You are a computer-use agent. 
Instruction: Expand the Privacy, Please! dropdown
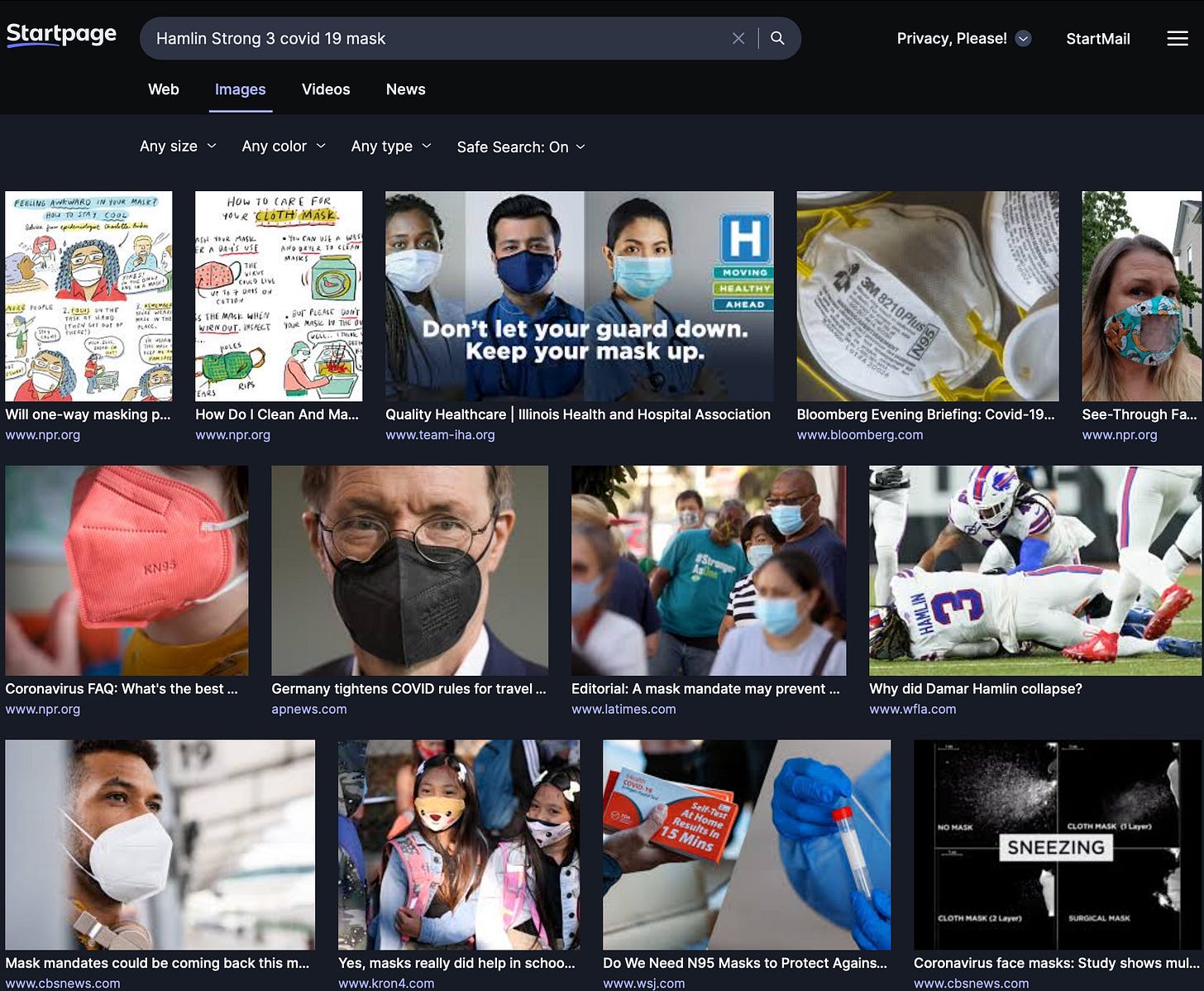(x=963, y=38)
